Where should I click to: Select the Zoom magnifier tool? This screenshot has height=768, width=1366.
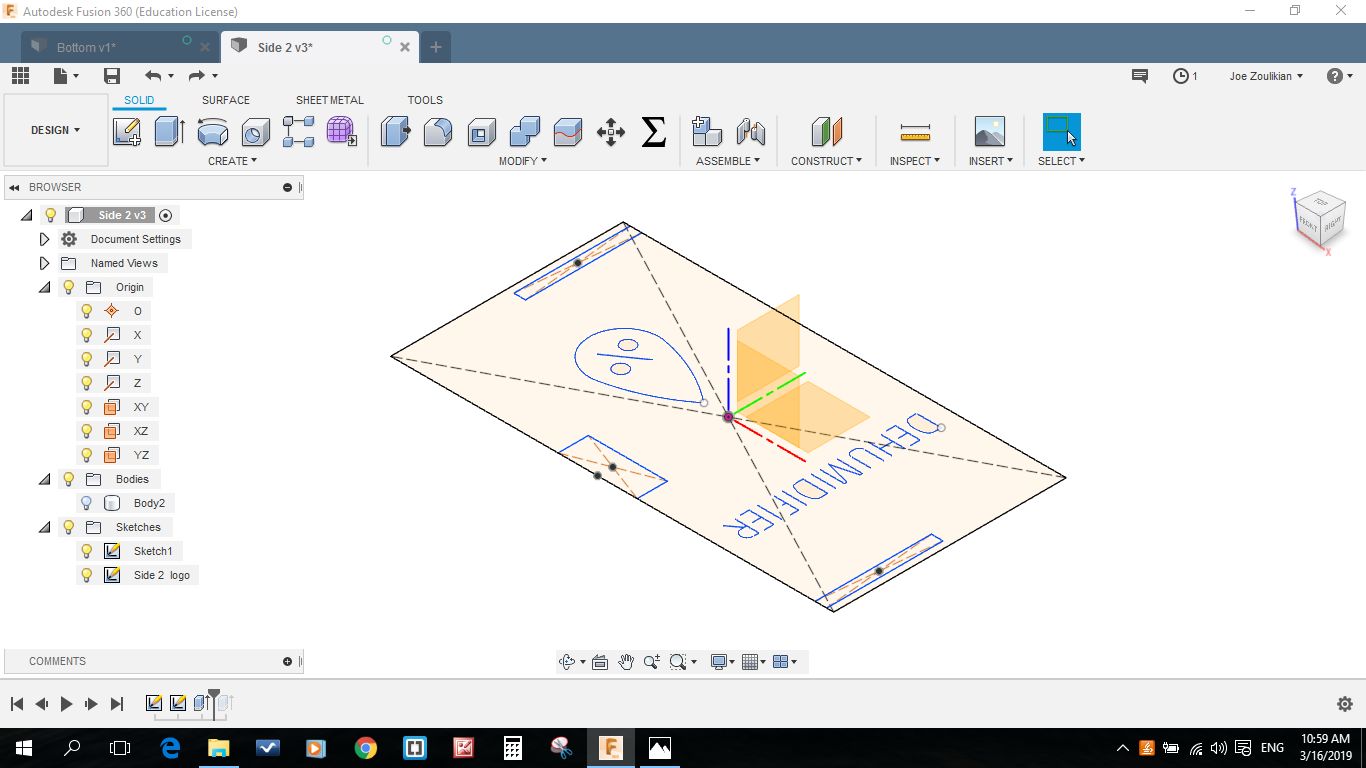(x=651, y=662)
